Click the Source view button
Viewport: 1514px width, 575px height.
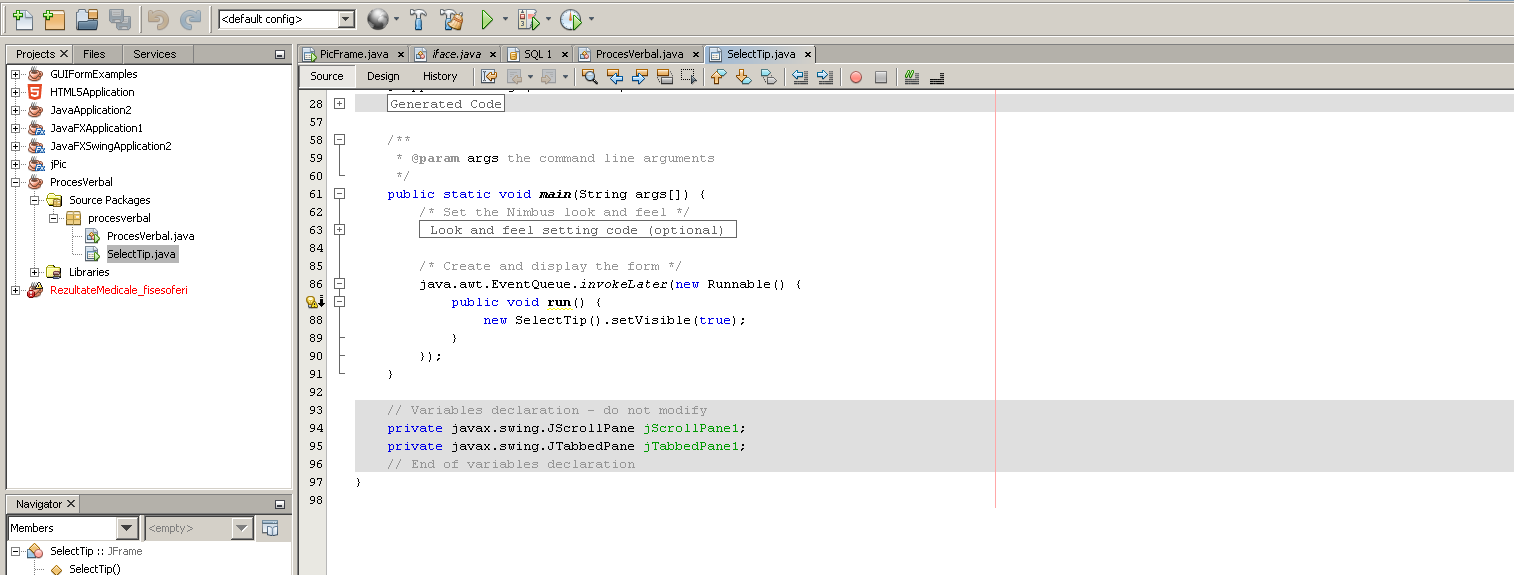point(327,76)
